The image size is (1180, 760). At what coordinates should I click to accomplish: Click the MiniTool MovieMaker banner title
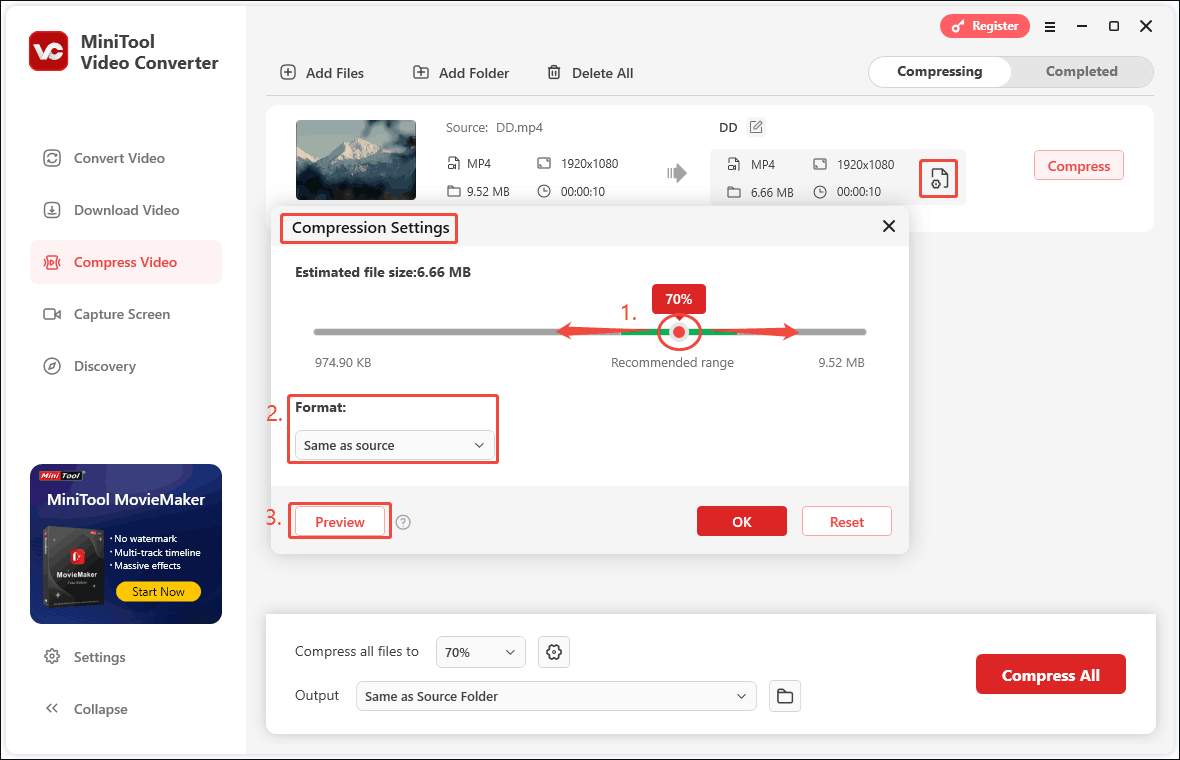[126, 500]
